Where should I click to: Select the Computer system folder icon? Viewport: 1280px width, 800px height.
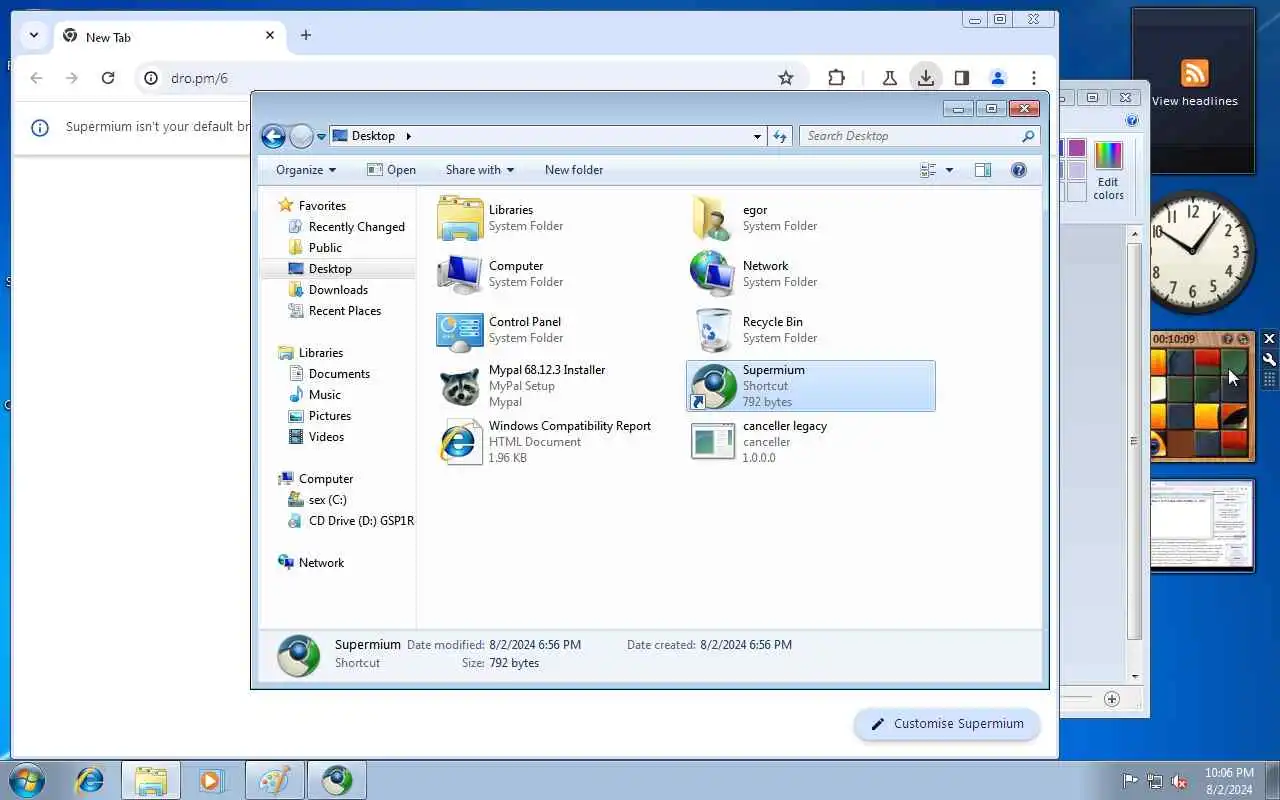[460, 274]
